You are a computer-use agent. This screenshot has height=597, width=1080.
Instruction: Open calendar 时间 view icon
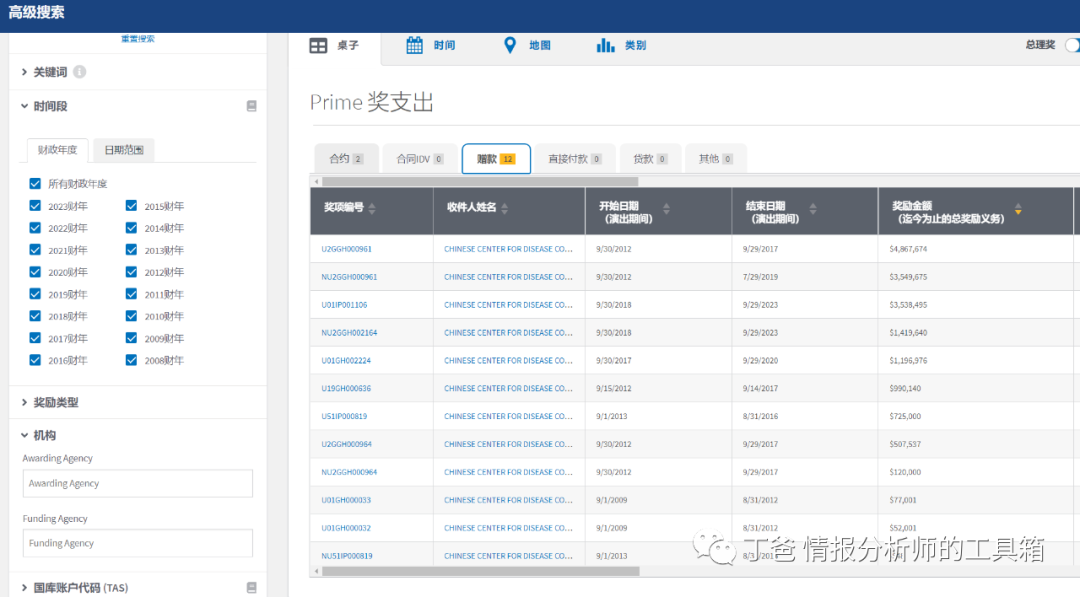414,45
